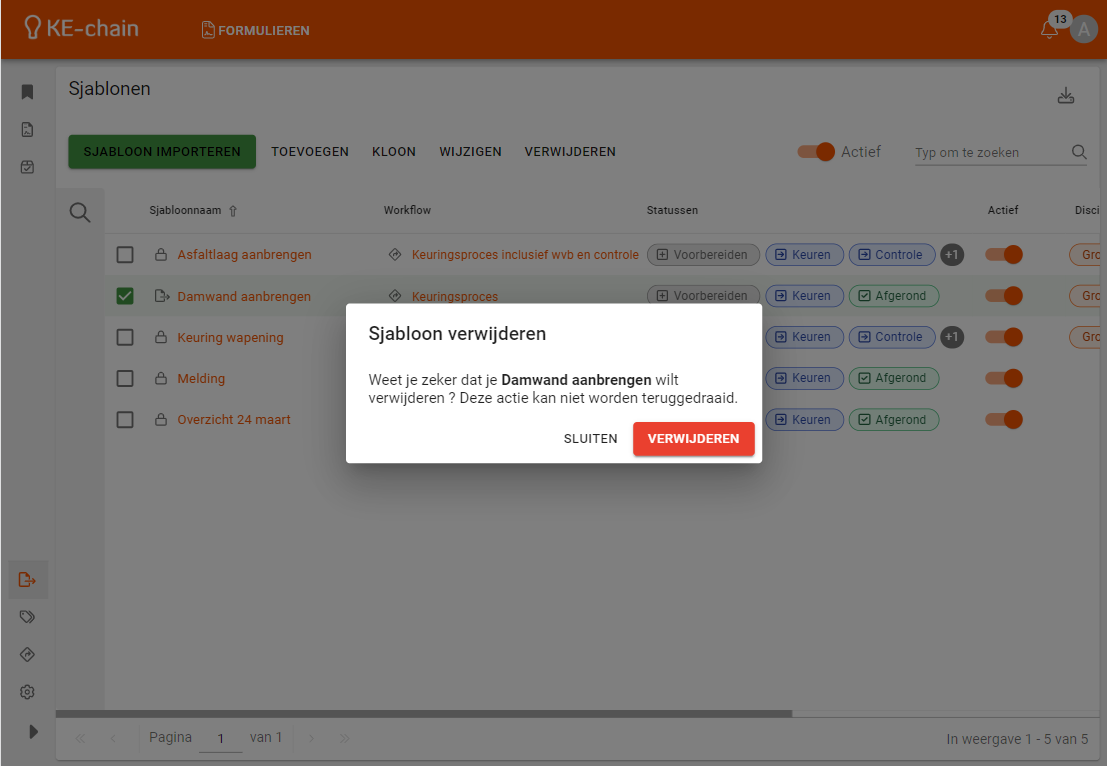The width and height of the screenshot is (1107, 766).
Task: Open the bookmark icon in the sidebar
Action: [28, 92]
